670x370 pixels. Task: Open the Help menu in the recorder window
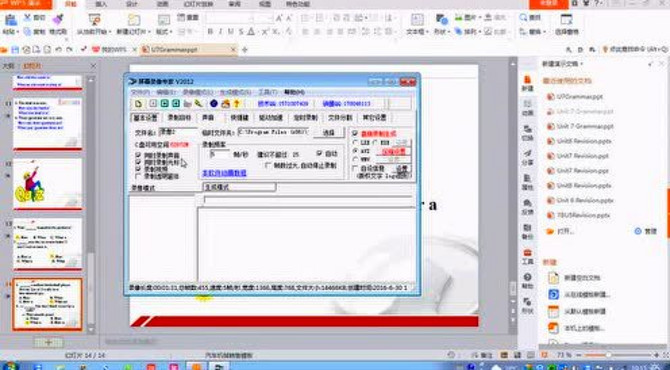click(294, 92)
